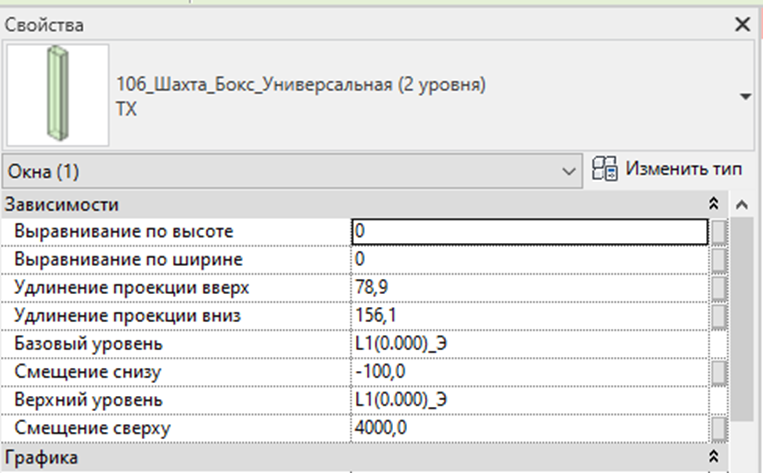Click the Изменить тип button
The width and height of the screenshot is (763, 473).
point(667,169)
